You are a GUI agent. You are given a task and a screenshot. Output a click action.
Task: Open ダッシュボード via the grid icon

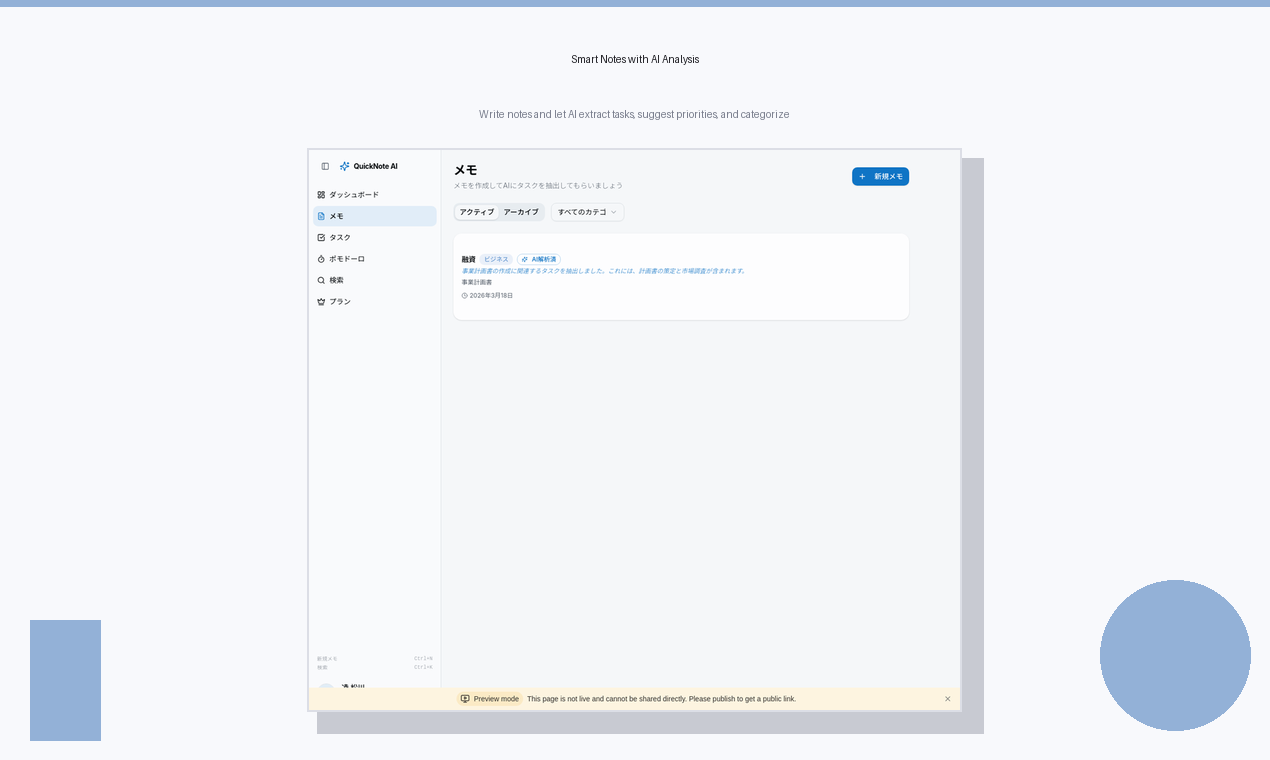click(x=321, y=195)
